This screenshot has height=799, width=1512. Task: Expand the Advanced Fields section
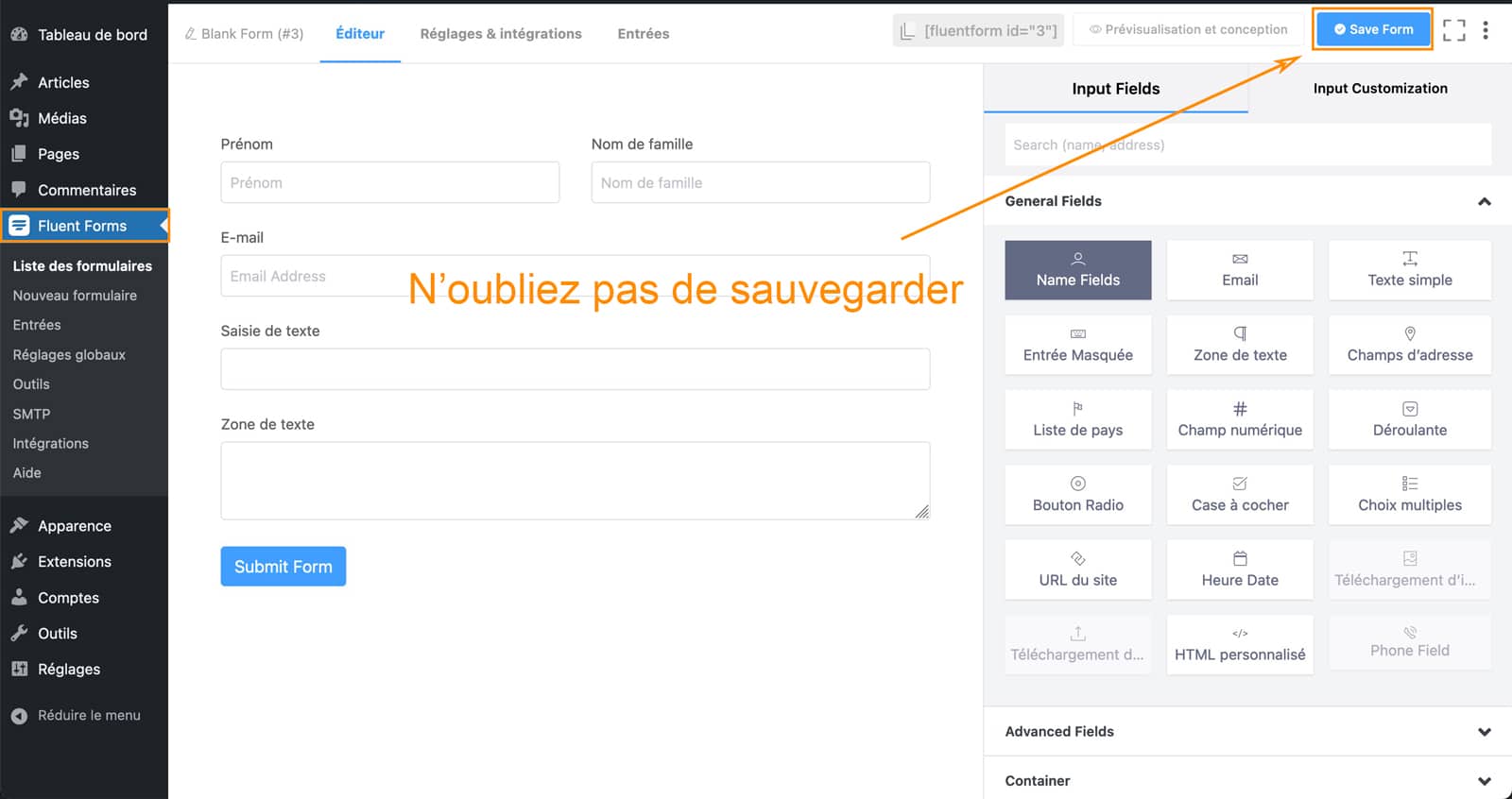1247,731
